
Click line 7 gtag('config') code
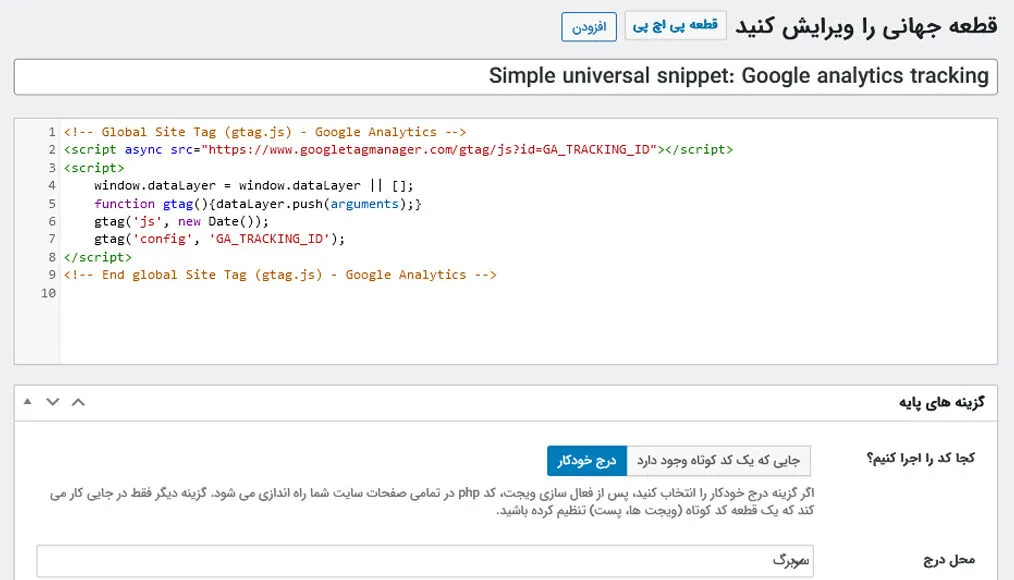(x=219, y=239)
